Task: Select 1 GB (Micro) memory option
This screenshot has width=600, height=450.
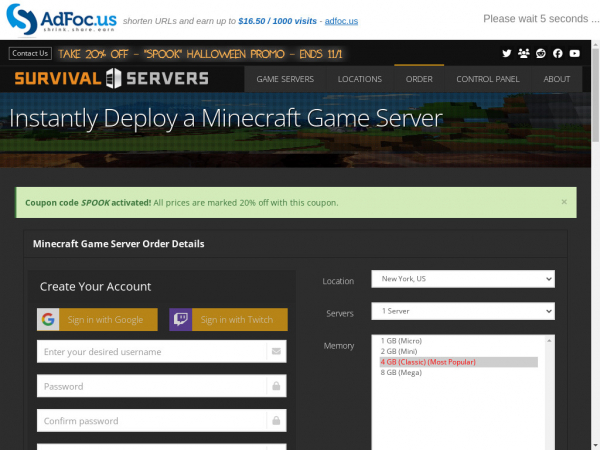Action: [x=401, y=341]
